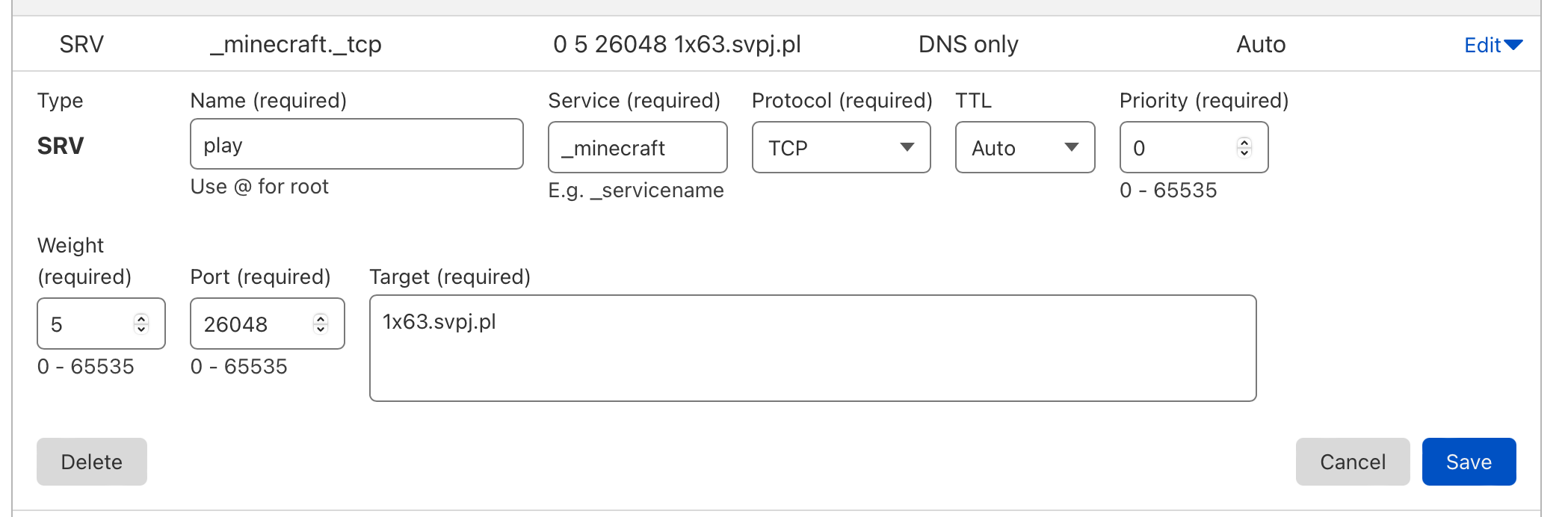Decrease Weight with stepper down arrow
The height and width of the screenshot is (517, 1568).
(x=141, y=329)
